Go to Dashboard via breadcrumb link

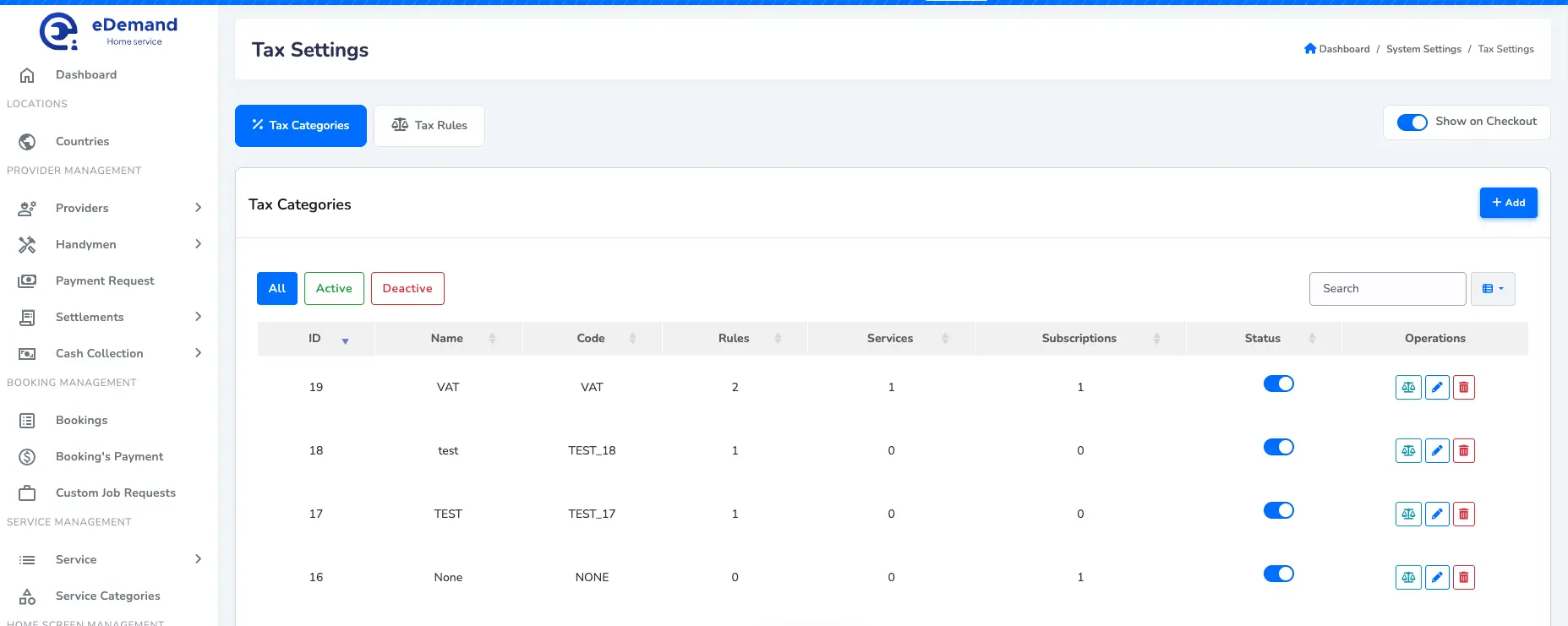tap(1337, 49)
